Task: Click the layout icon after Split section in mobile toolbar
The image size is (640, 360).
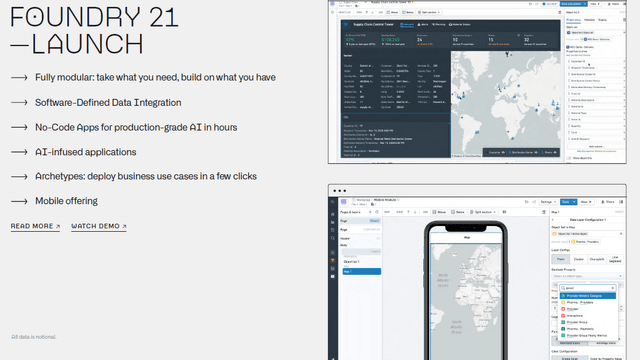Action: (504, 212)
